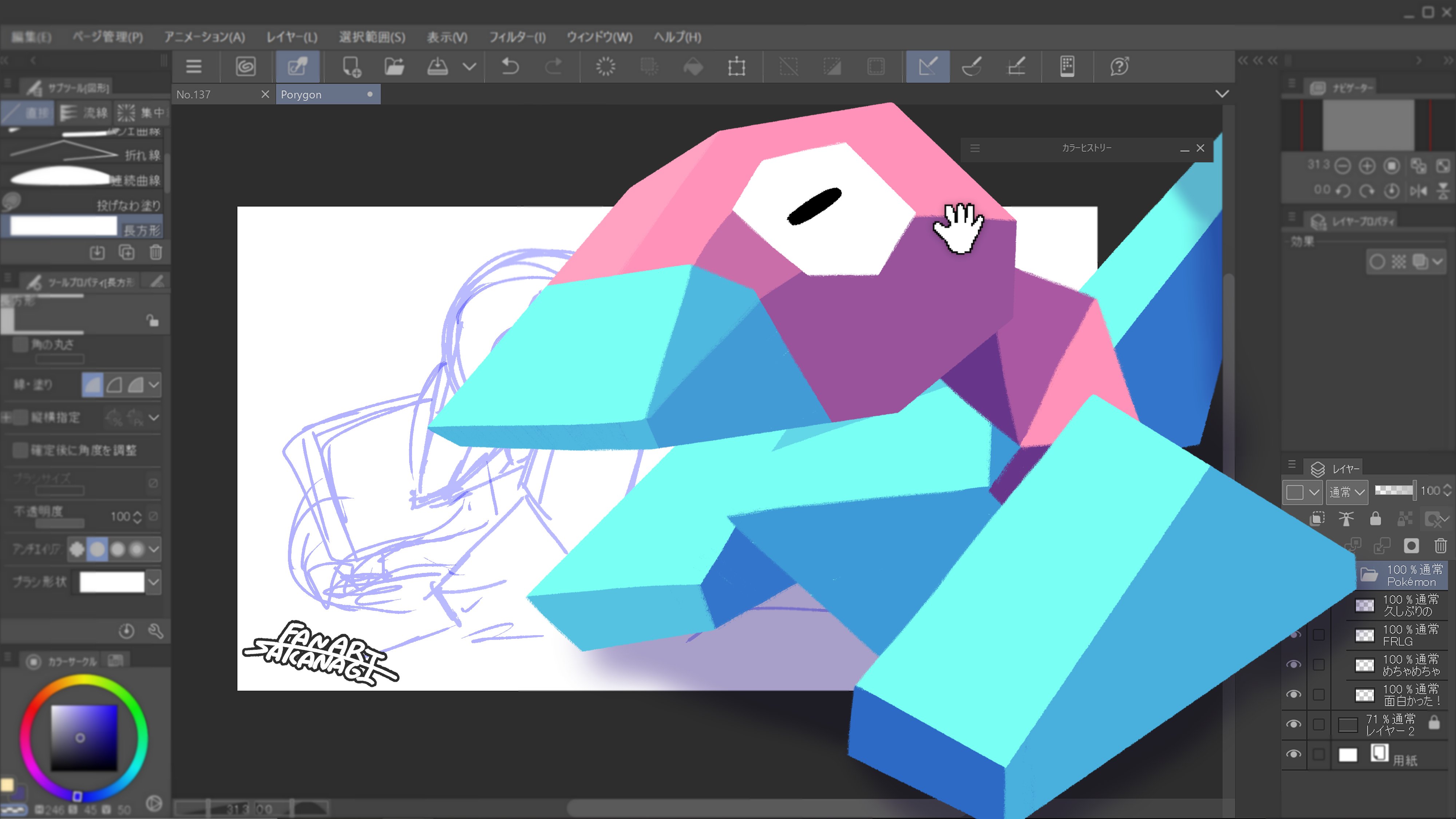Delete layer with layer panel trash icon

(1440, 545)
